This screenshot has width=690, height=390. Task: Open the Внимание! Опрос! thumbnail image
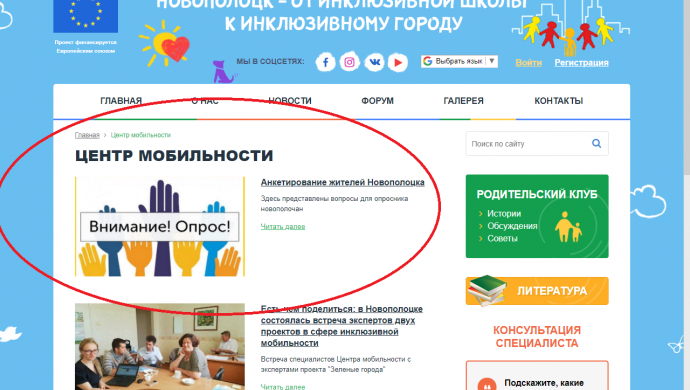tap(160, 226)
